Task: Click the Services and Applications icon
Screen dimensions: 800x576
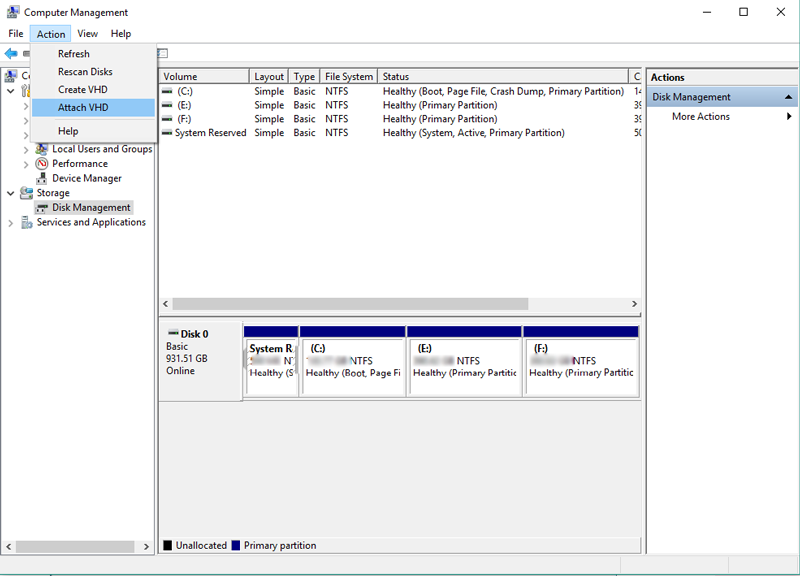Action: (x=27, y=222)
